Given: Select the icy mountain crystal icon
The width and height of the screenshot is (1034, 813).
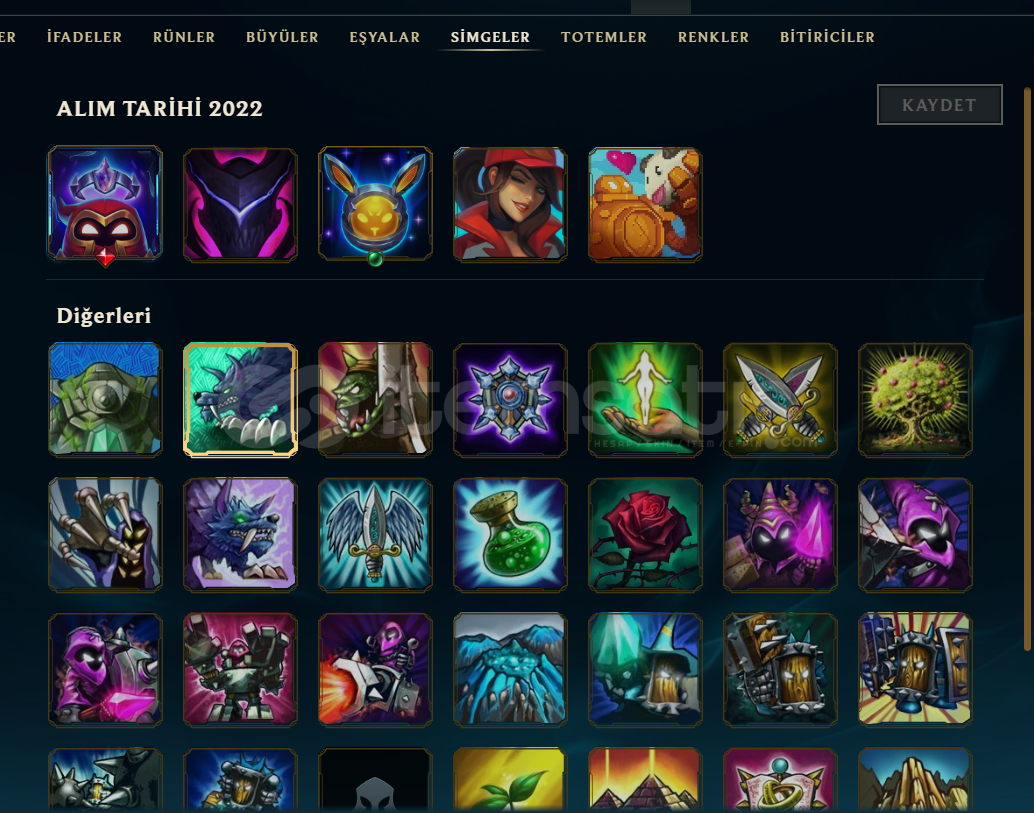Looking at the screenshot, I should (510, 669).
